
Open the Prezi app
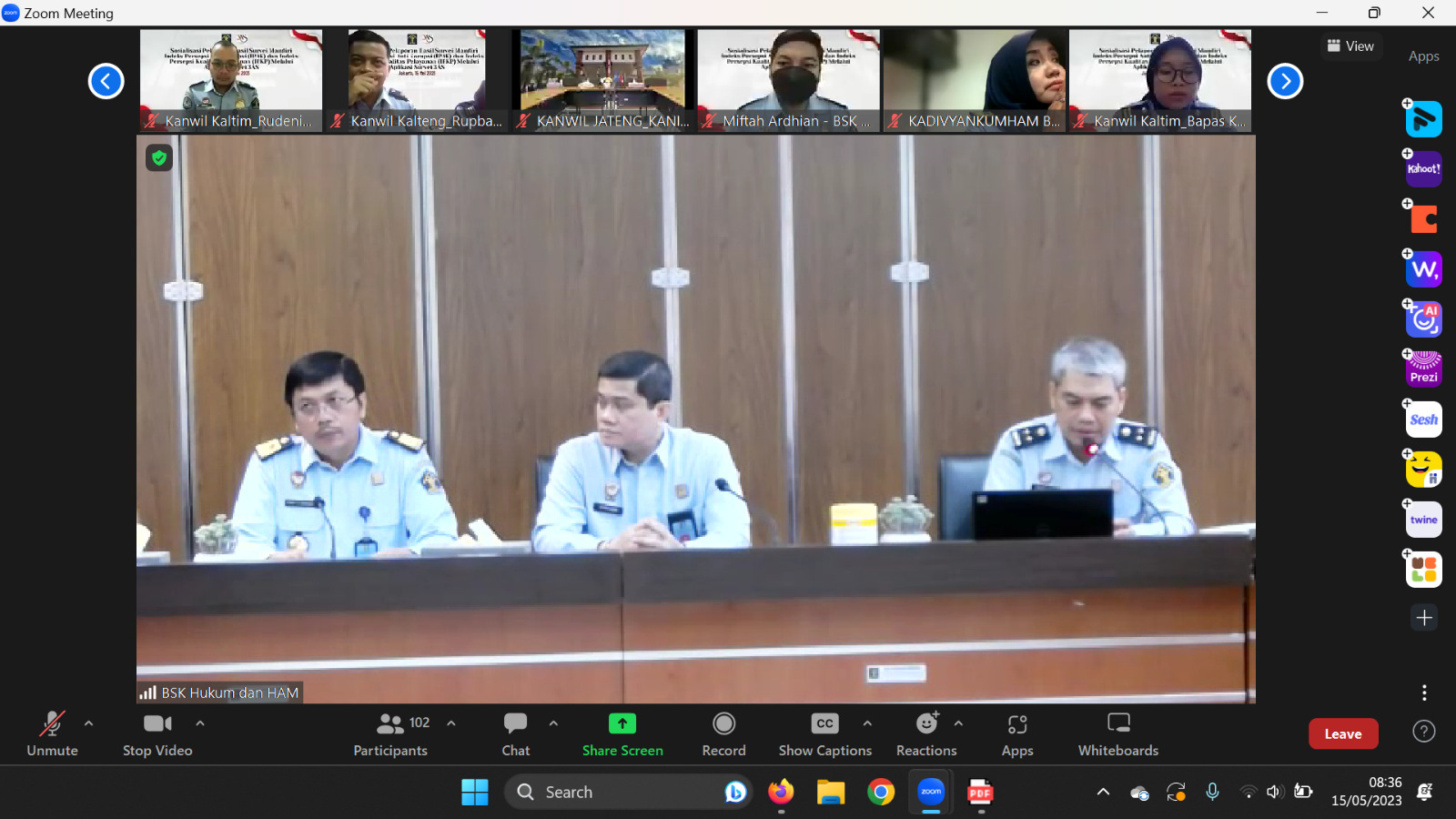[x=1424, y=369]
